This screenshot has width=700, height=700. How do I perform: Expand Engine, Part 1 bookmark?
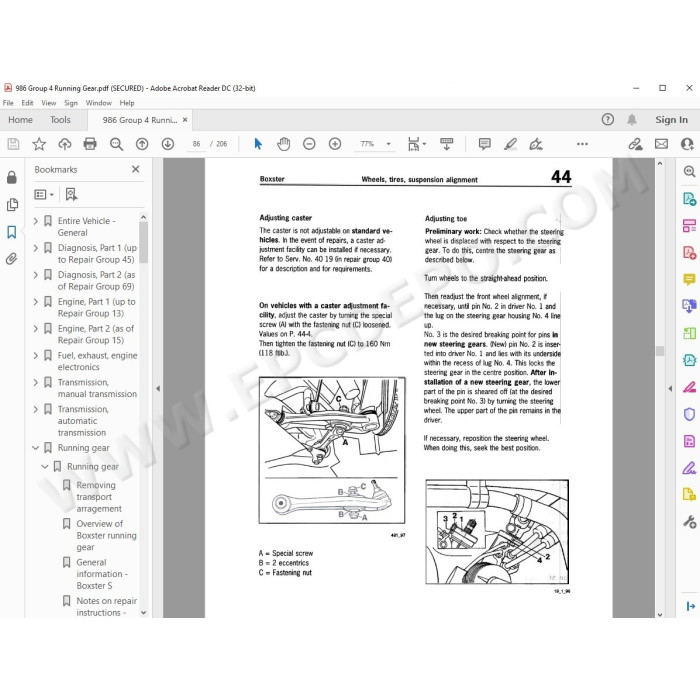(x=36, y=301)
